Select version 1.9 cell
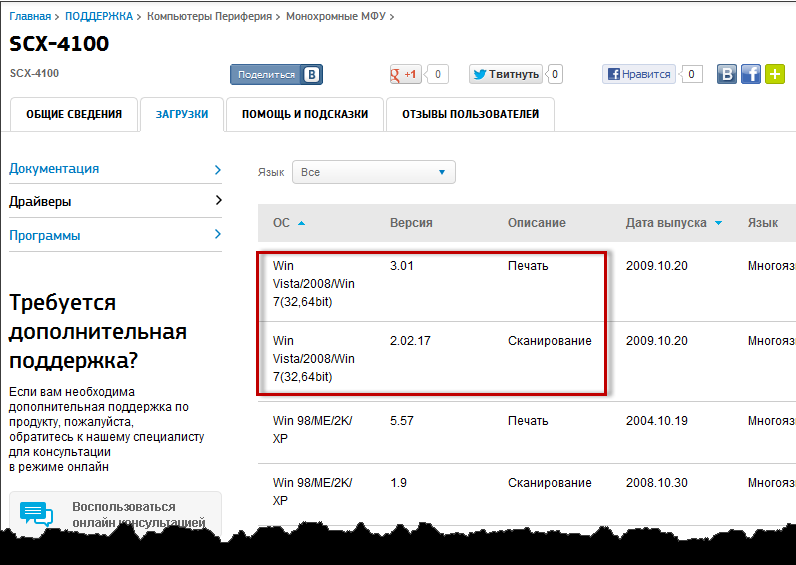This screenshot has height=565, width=796. point(399,483)
